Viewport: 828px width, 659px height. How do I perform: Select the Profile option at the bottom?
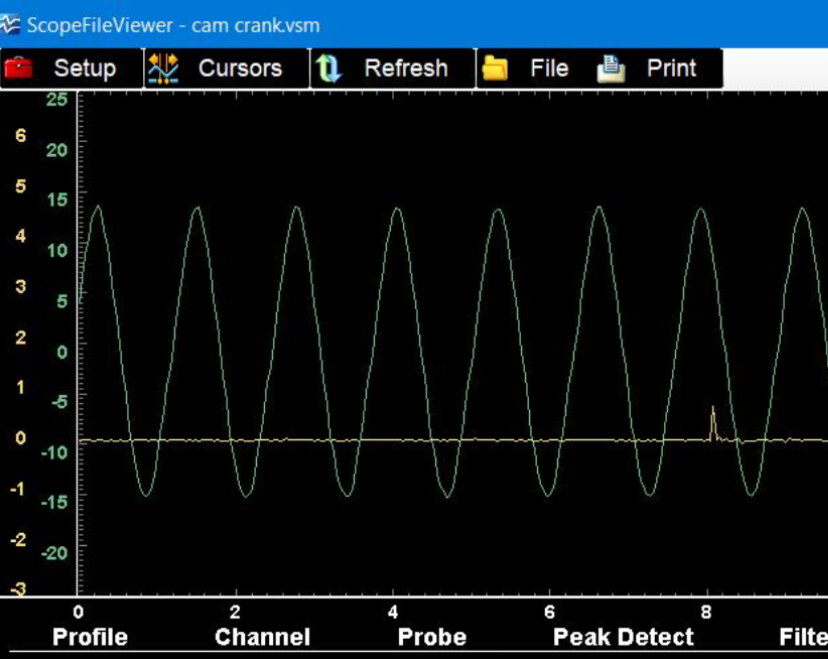88,637
